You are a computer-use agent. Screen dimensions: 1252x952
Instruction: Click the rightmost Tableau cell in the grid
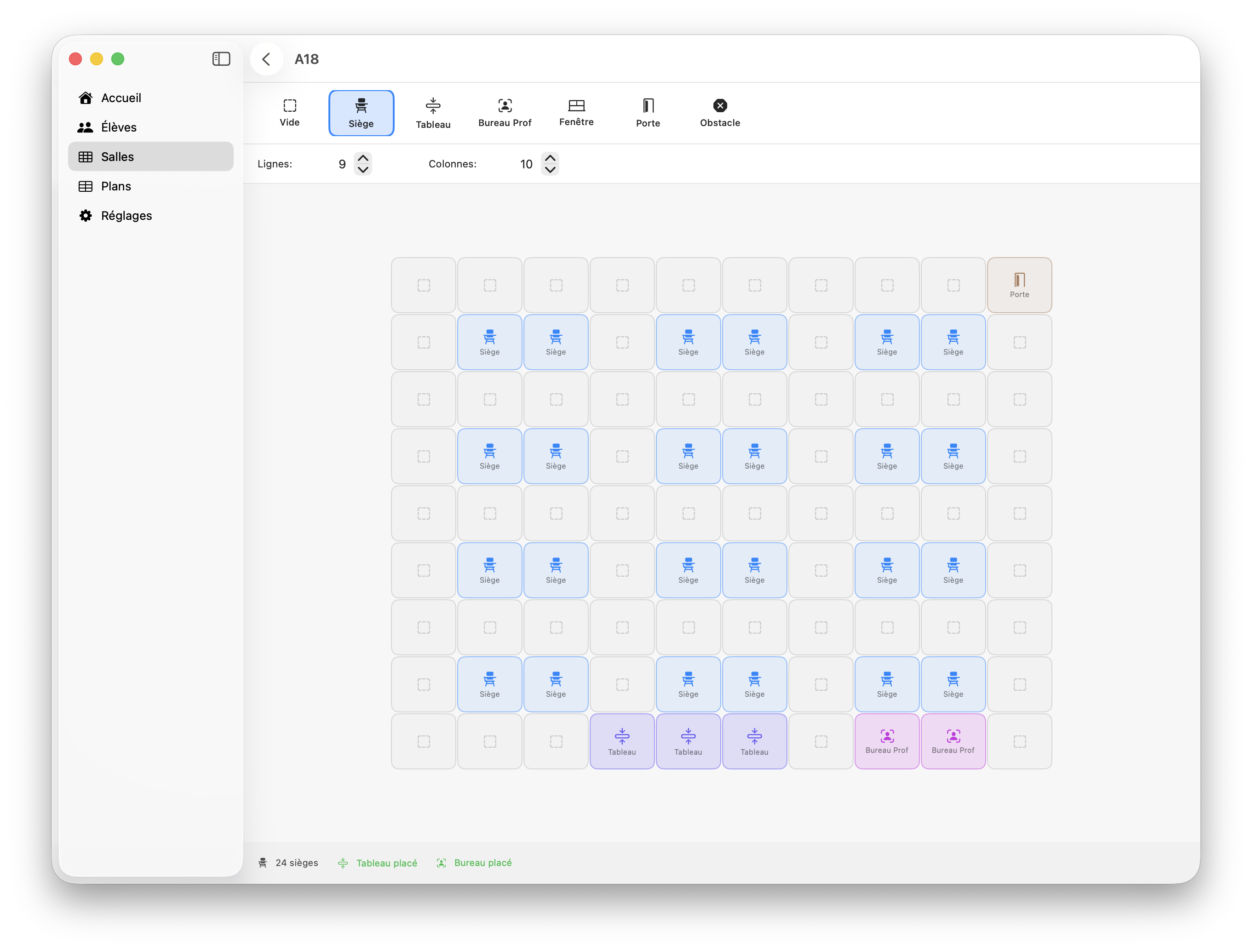(x=754, y=741)
